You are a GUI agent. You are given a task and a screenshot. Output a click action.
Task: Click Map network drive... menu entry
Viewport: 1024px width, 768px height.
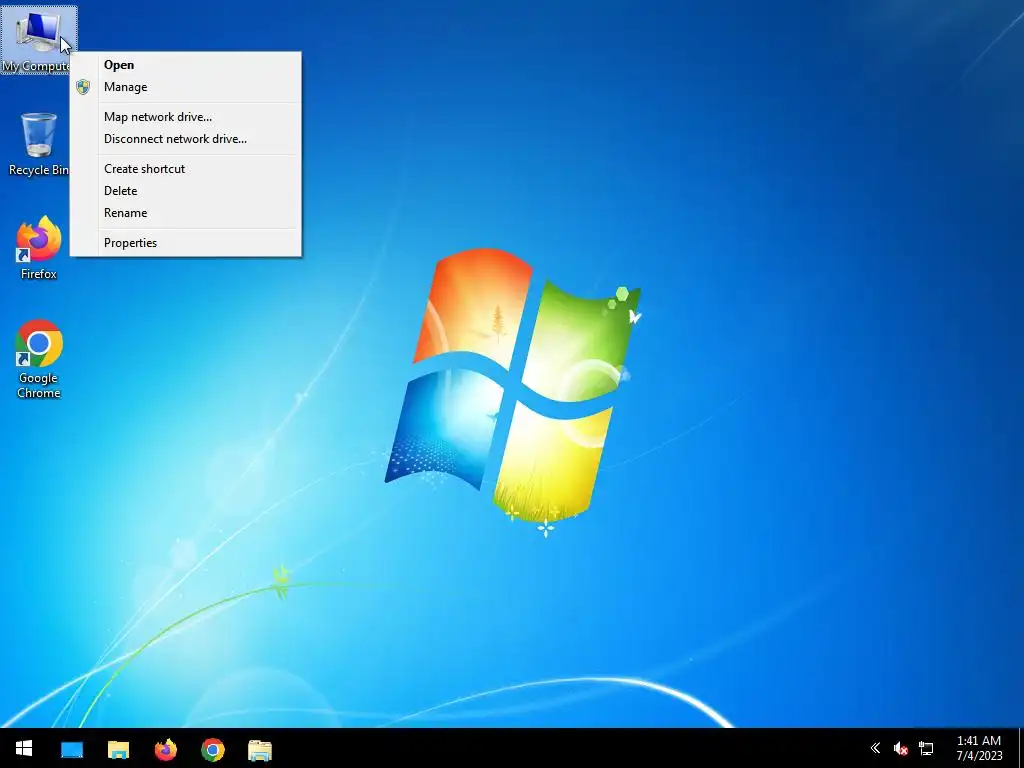click(185, 117)
